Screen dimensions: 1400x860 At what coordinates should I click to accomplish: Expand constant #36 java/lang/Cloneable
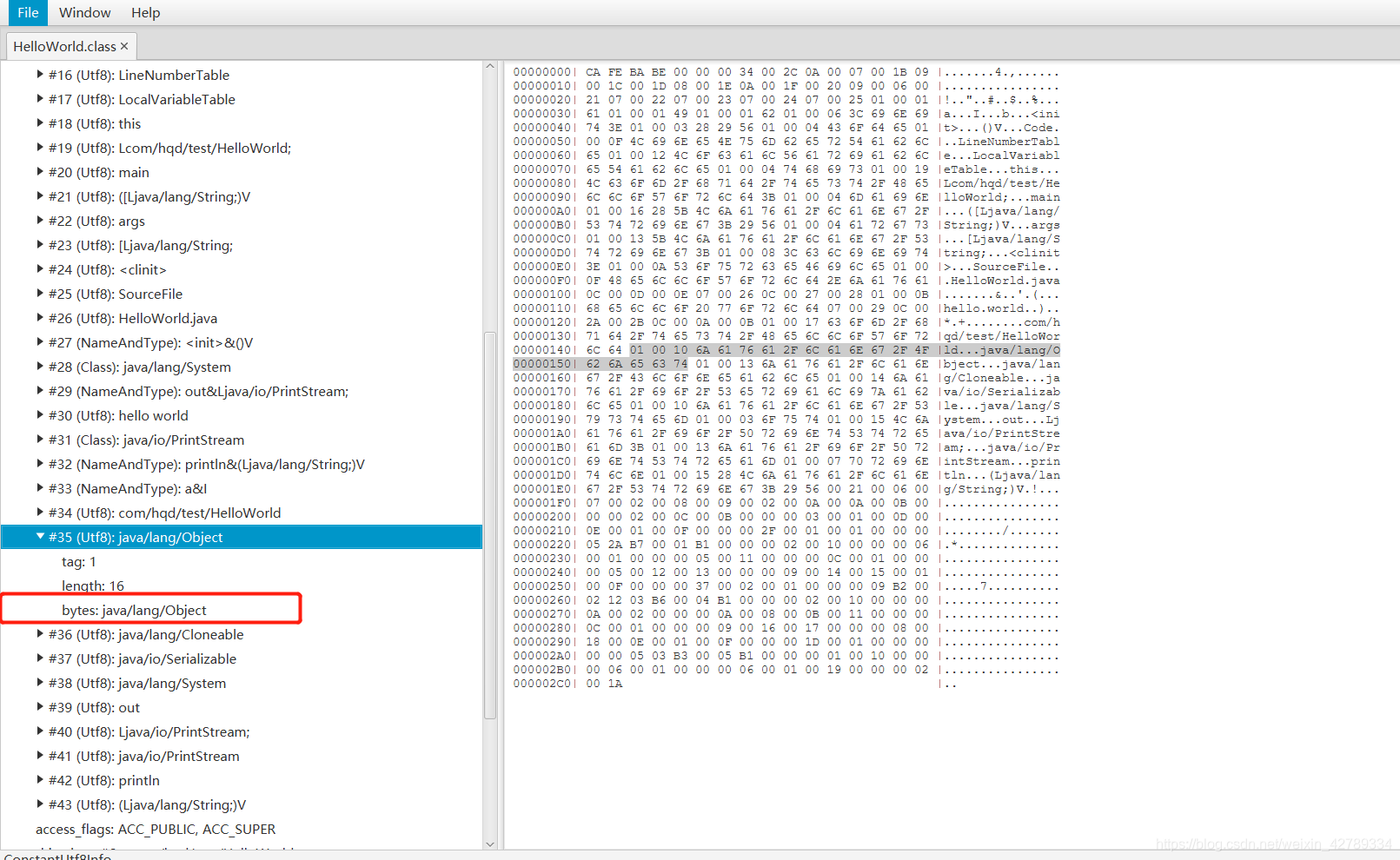[40, 634]
